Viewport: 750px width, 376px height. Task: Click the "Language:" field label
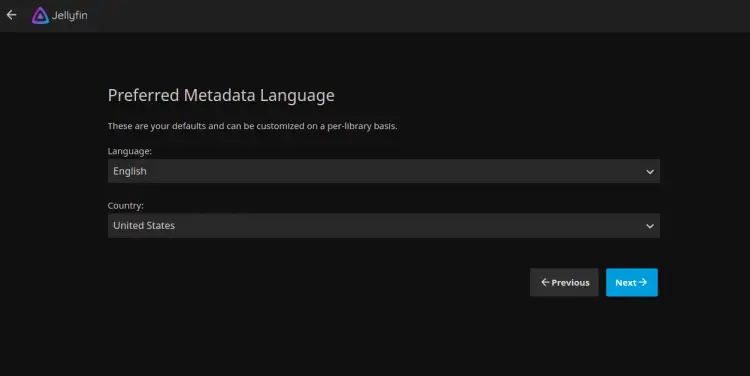(130, 151)
